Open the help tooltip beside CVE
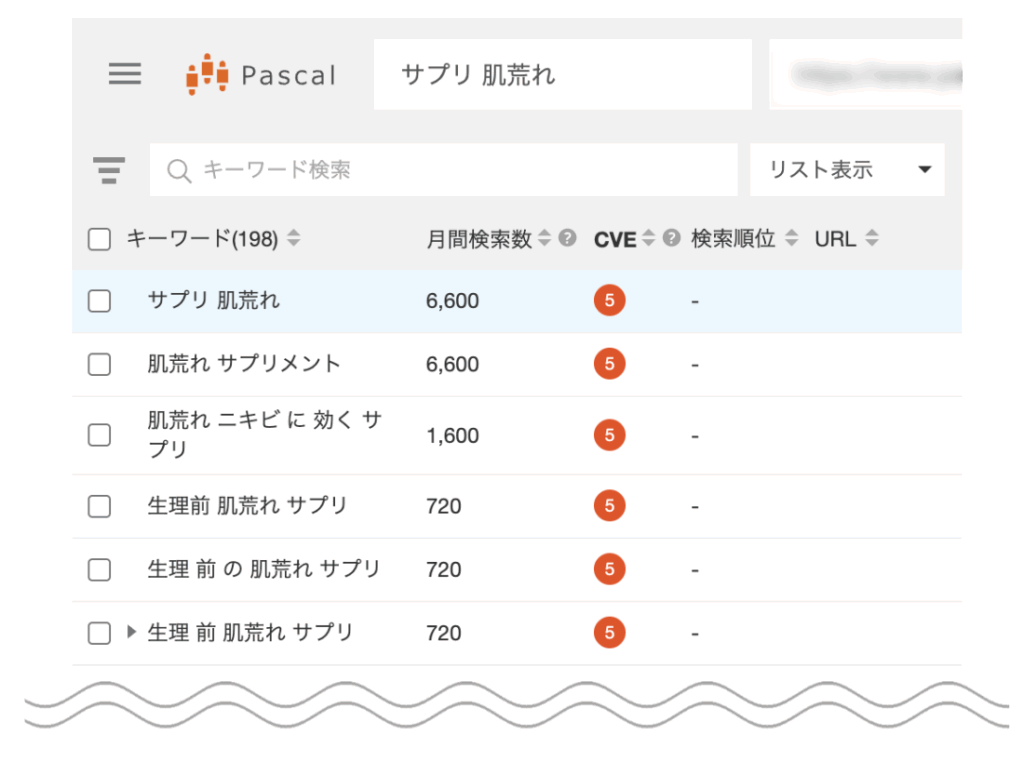 pos(670,238)
